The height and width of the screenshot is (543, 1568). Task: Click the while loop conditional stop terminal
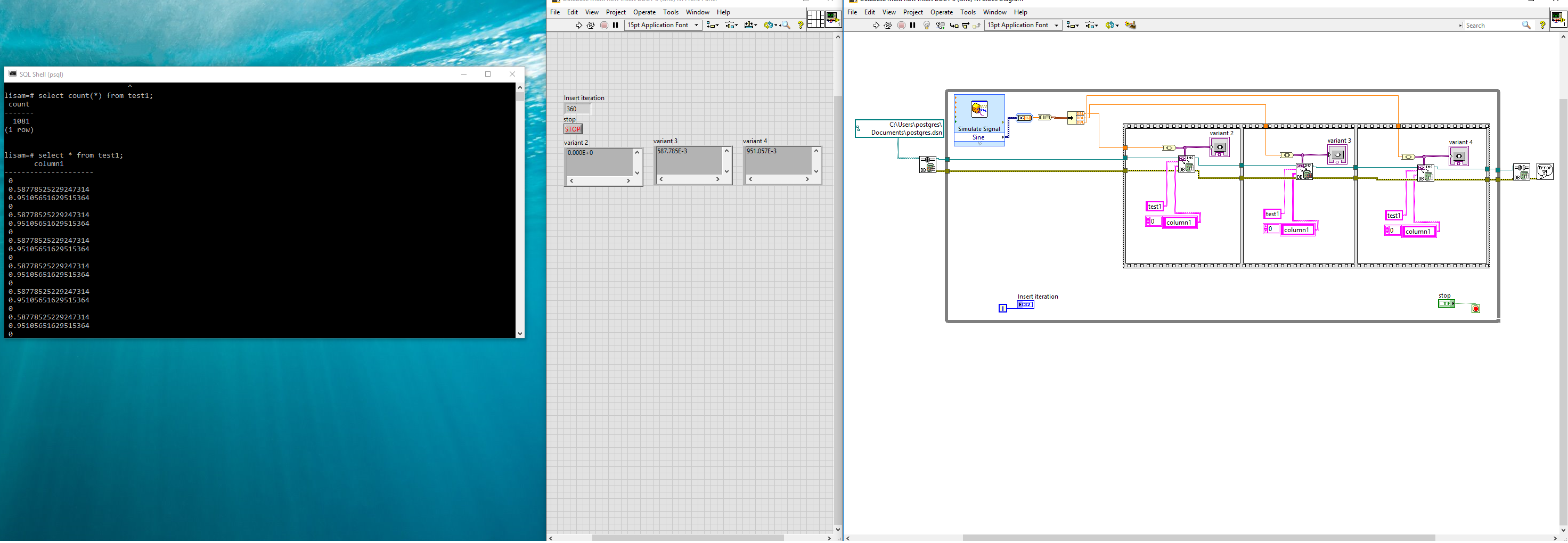tap(1475, 309)
